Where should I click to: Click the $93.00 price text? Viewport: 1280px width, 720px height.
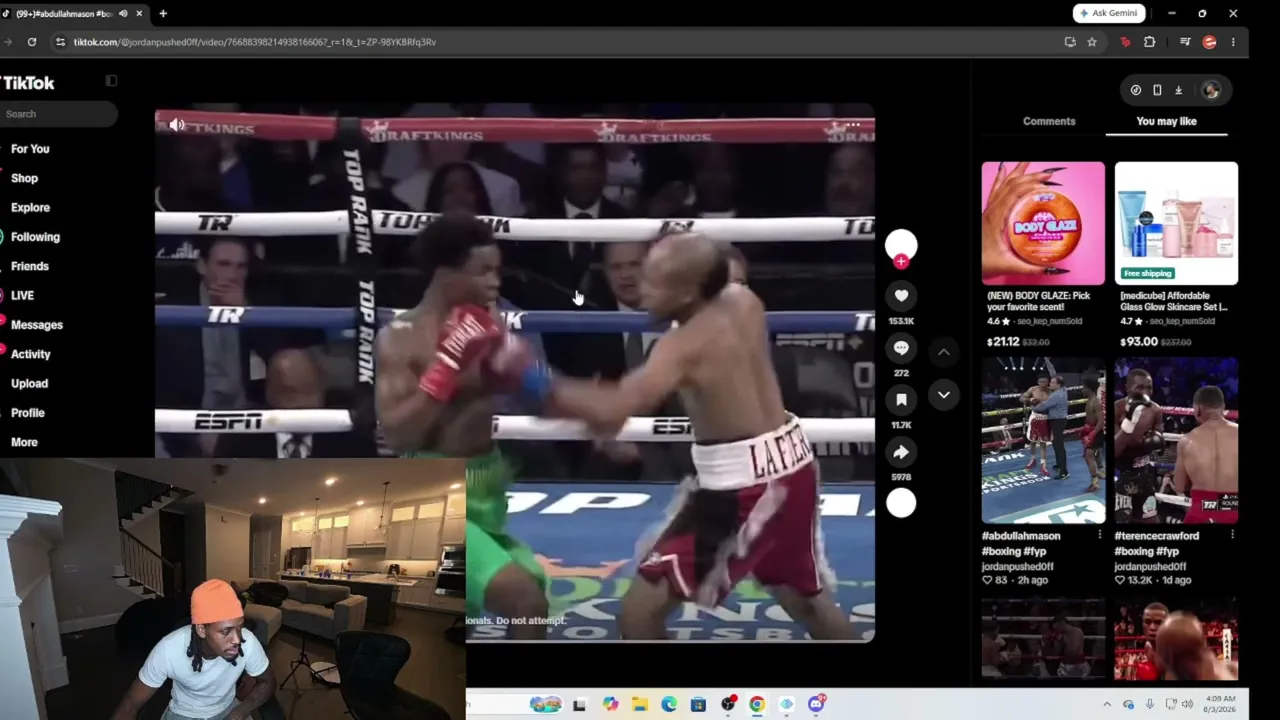coord(1139,342)
